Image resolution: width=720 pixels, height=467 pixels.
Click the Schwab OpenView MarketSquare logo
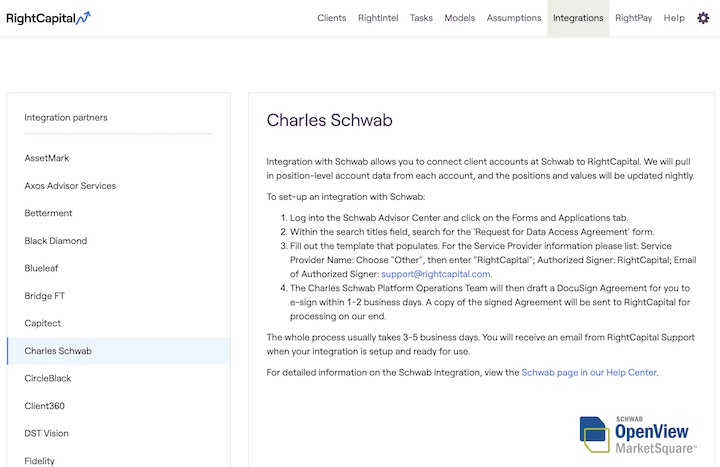(638, 434)
